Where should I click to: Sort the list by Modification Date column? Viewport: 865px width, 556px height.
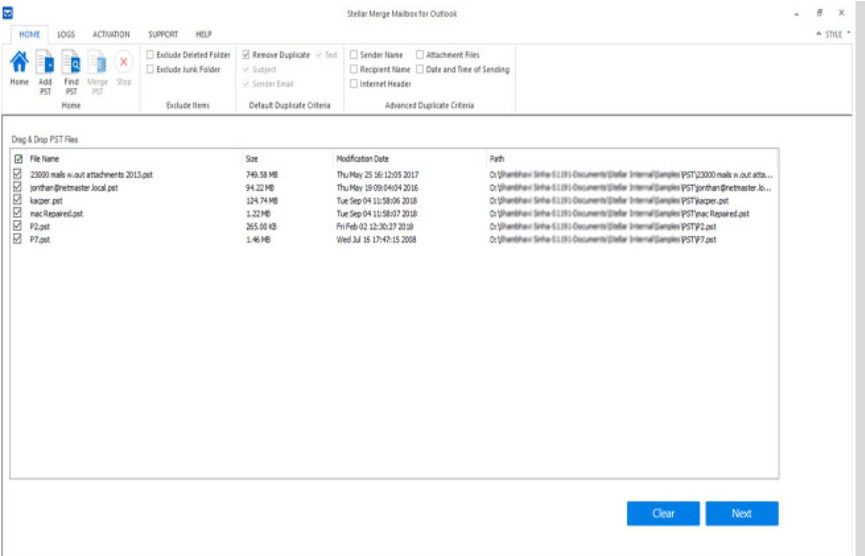(363, 159)
